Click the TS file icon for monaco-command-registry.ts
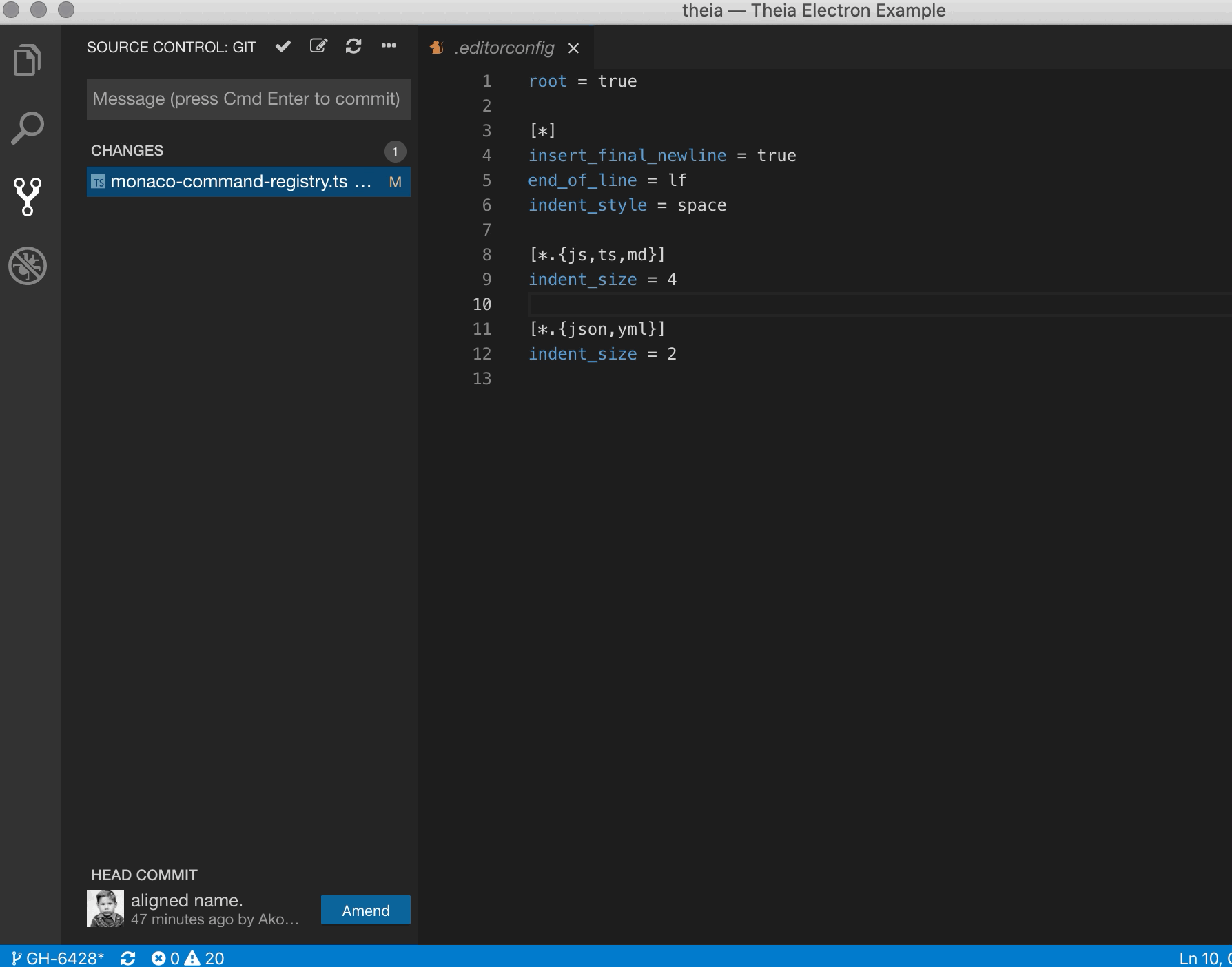1232x967 pixels. [x=99, y=182]
